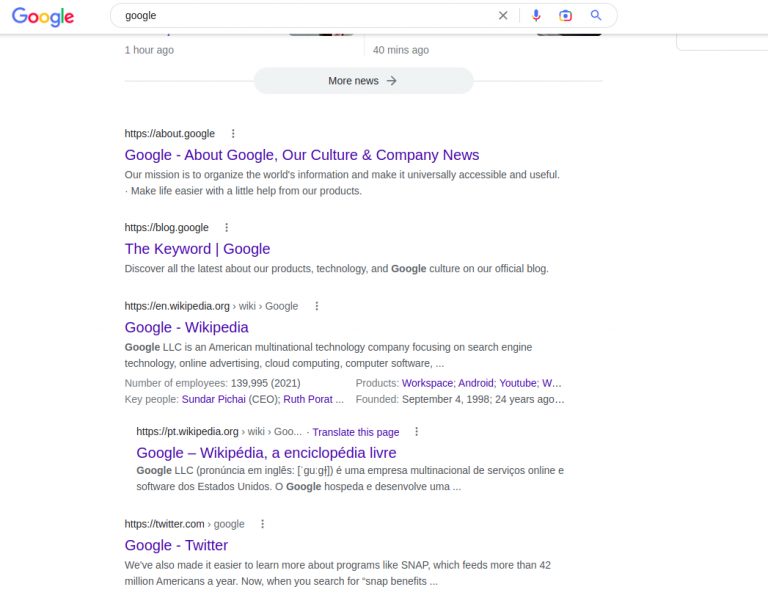Open options menu for about.google result

coord(233,134)
